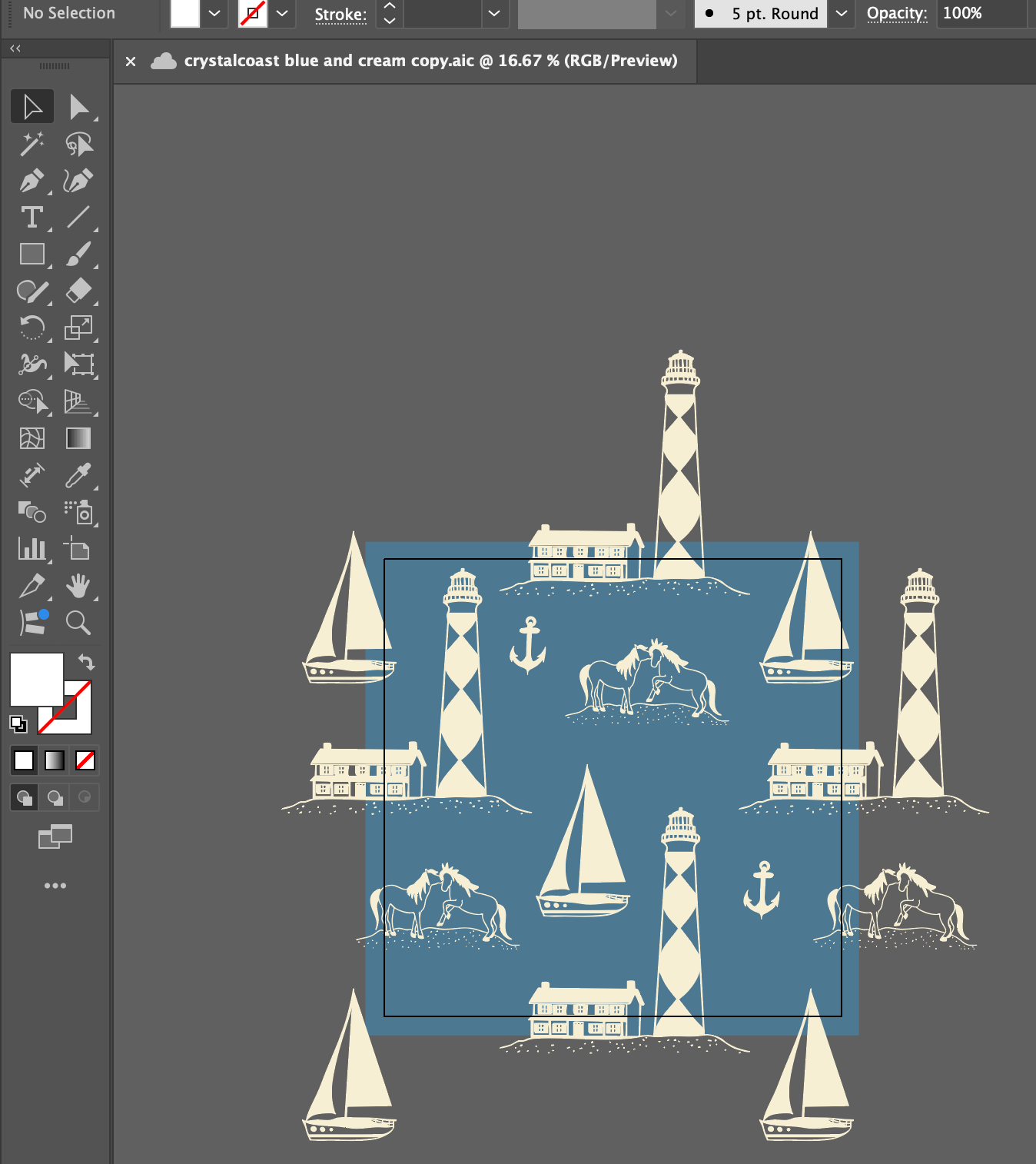Choose the Rotate tool

[32, 328]
